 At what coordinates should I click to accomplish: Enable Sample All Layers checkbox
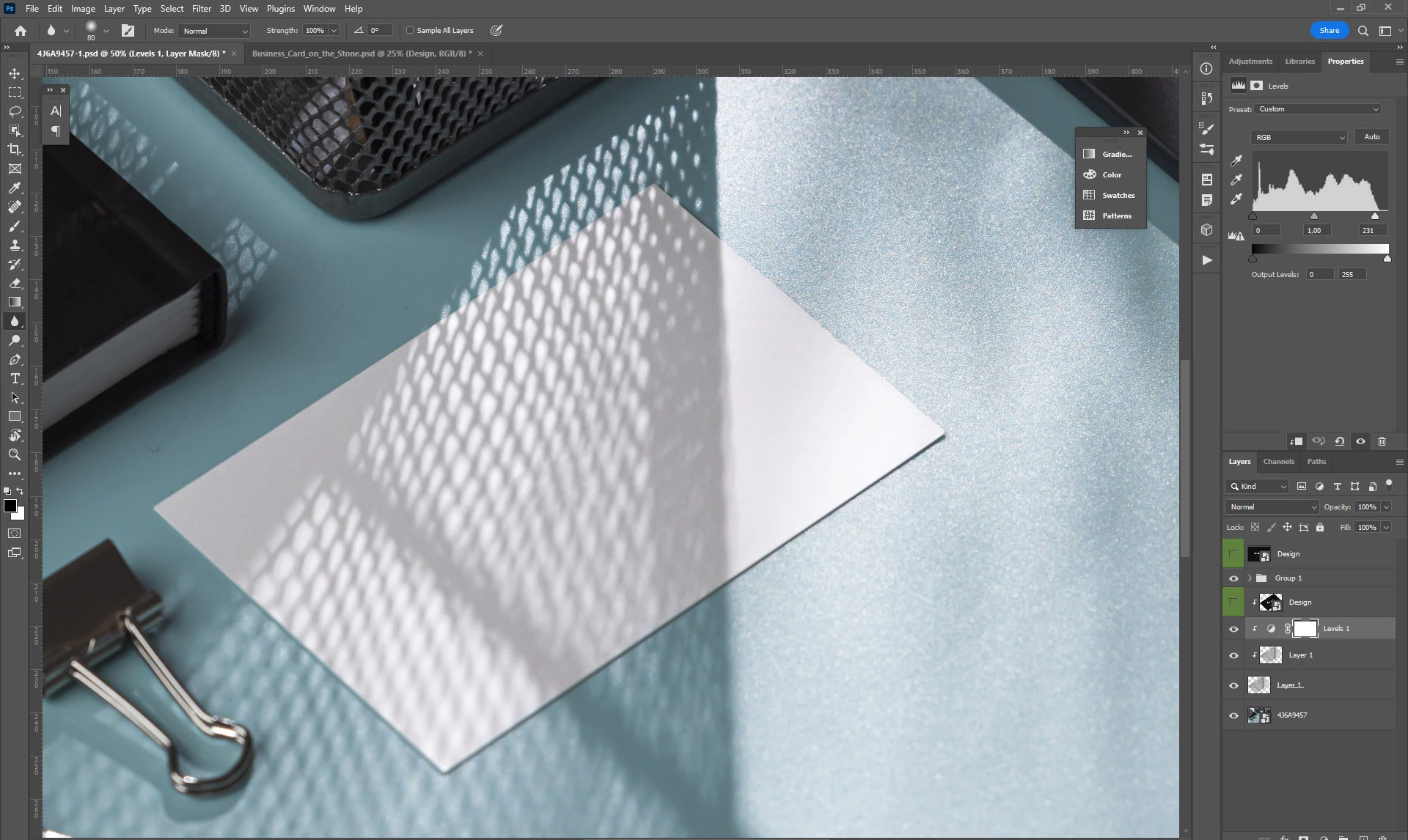411,31
